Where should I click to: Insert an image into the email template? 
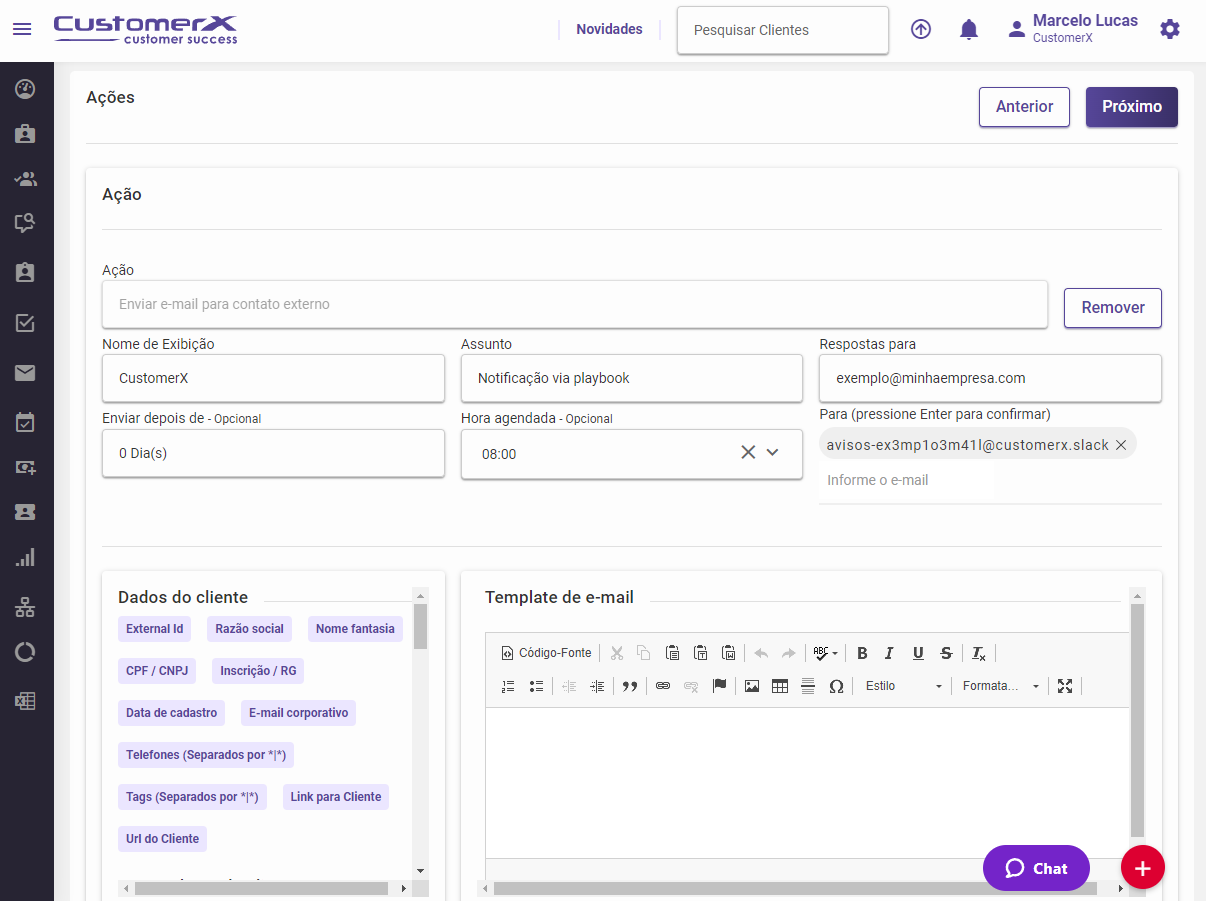click(x=752, y=686)
